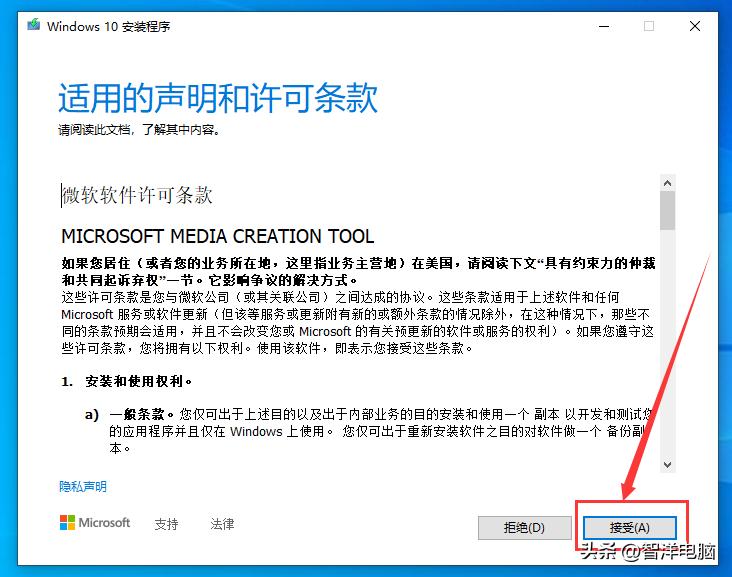Click the heading 微软软件许可条款

click(137, 195)
